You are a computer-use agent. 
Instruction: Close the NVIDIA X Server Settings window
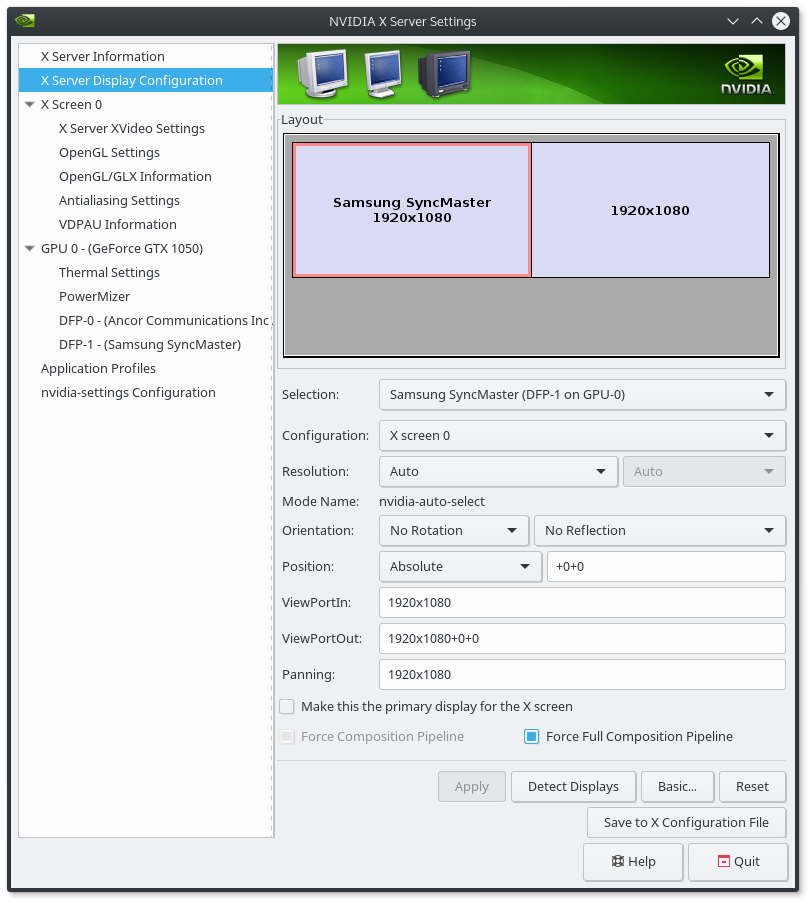click(781, 21)
